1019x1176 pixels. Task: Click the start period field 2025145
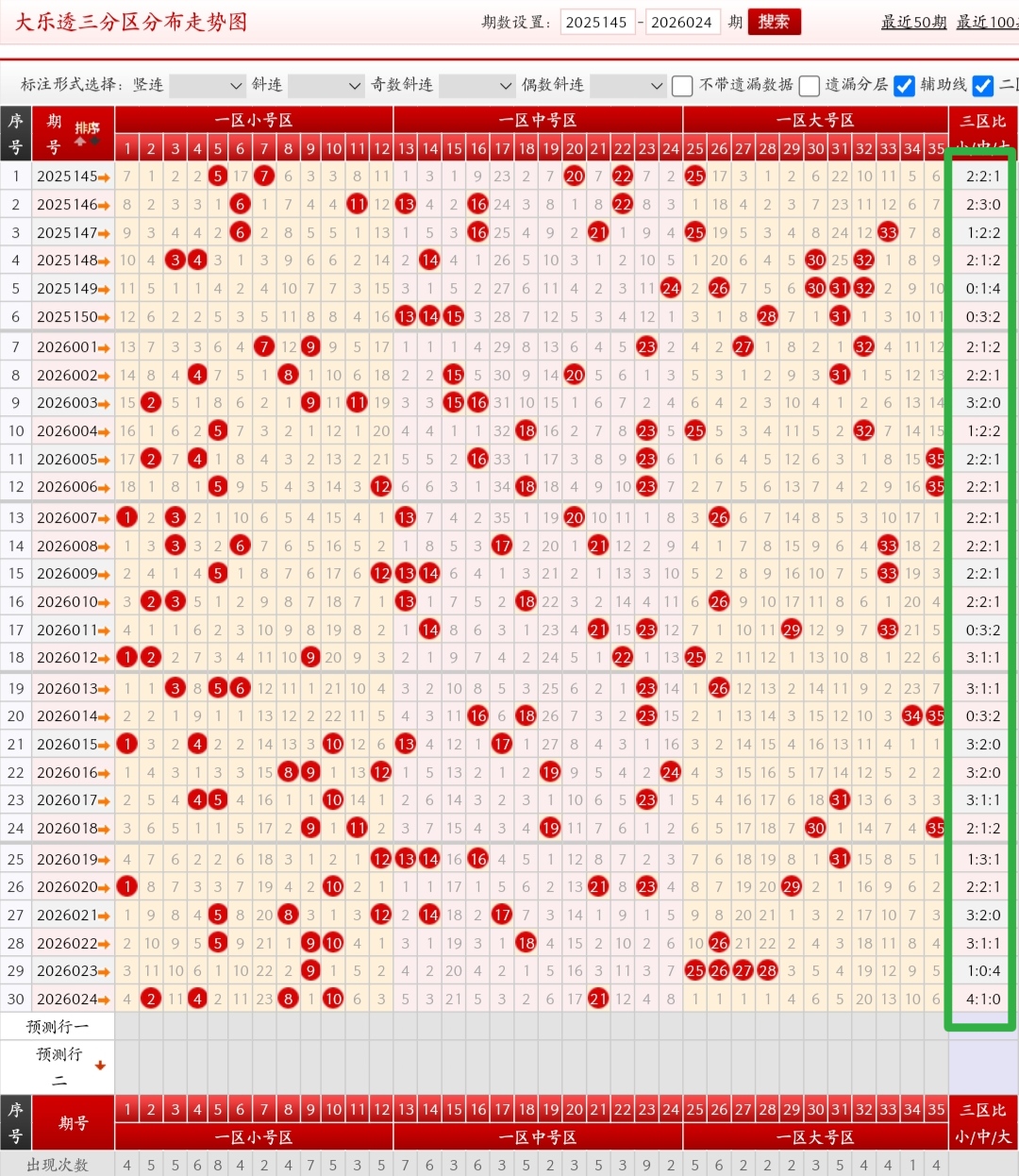tap(596, 22)
